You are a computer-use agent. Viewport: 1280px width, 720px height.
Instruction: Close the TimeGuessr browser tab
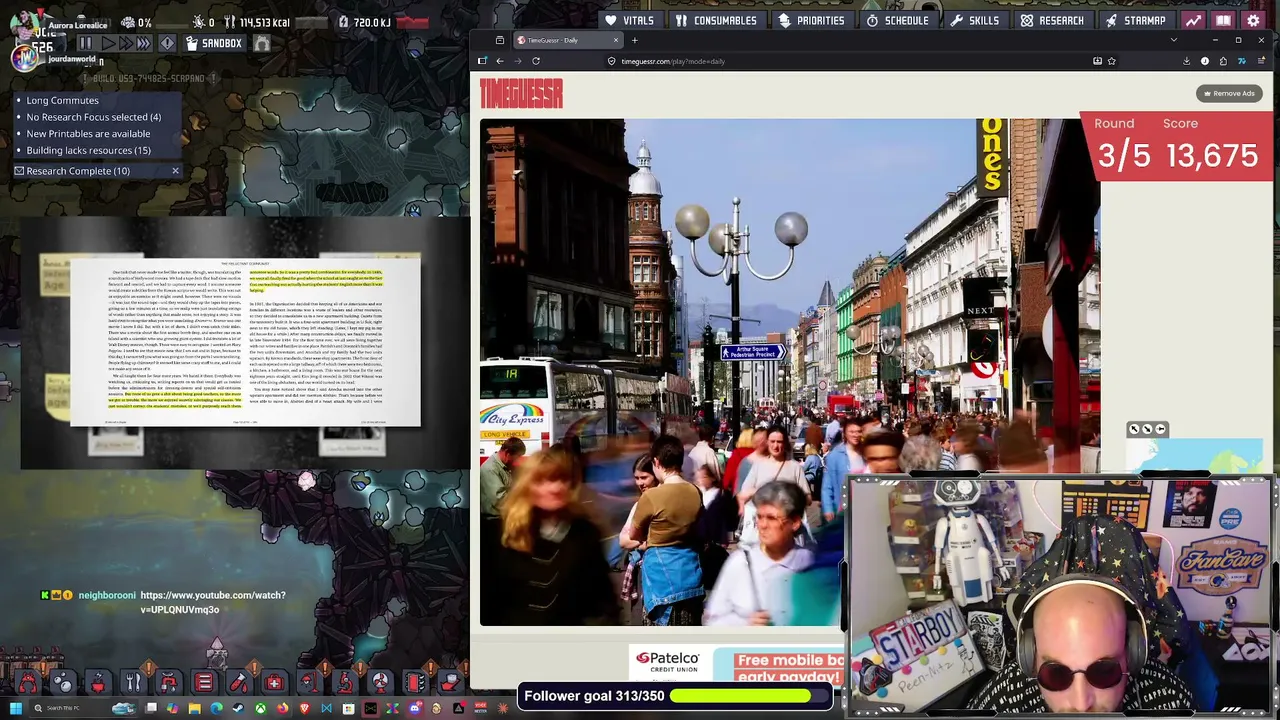pos(616,40)
